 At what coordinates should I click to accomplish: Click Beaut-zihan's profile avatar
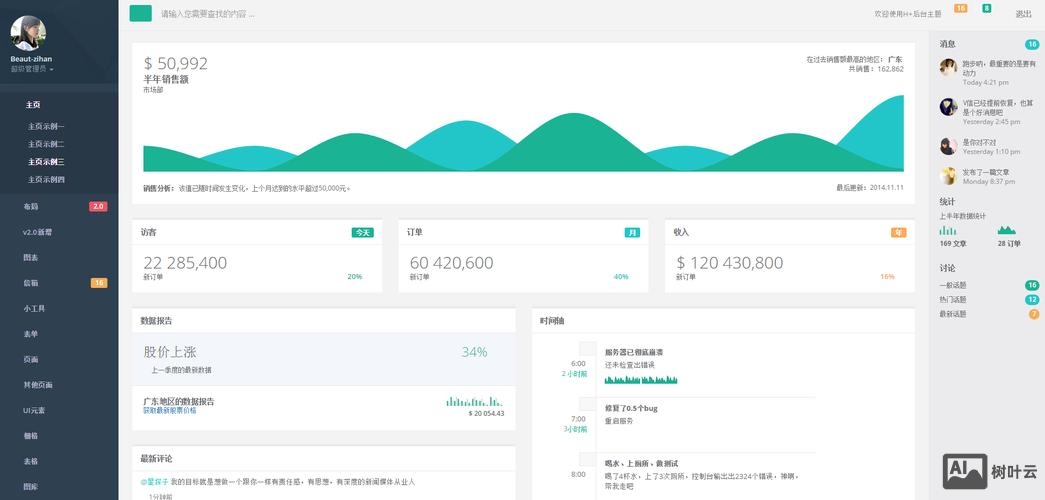pos(28,33)
